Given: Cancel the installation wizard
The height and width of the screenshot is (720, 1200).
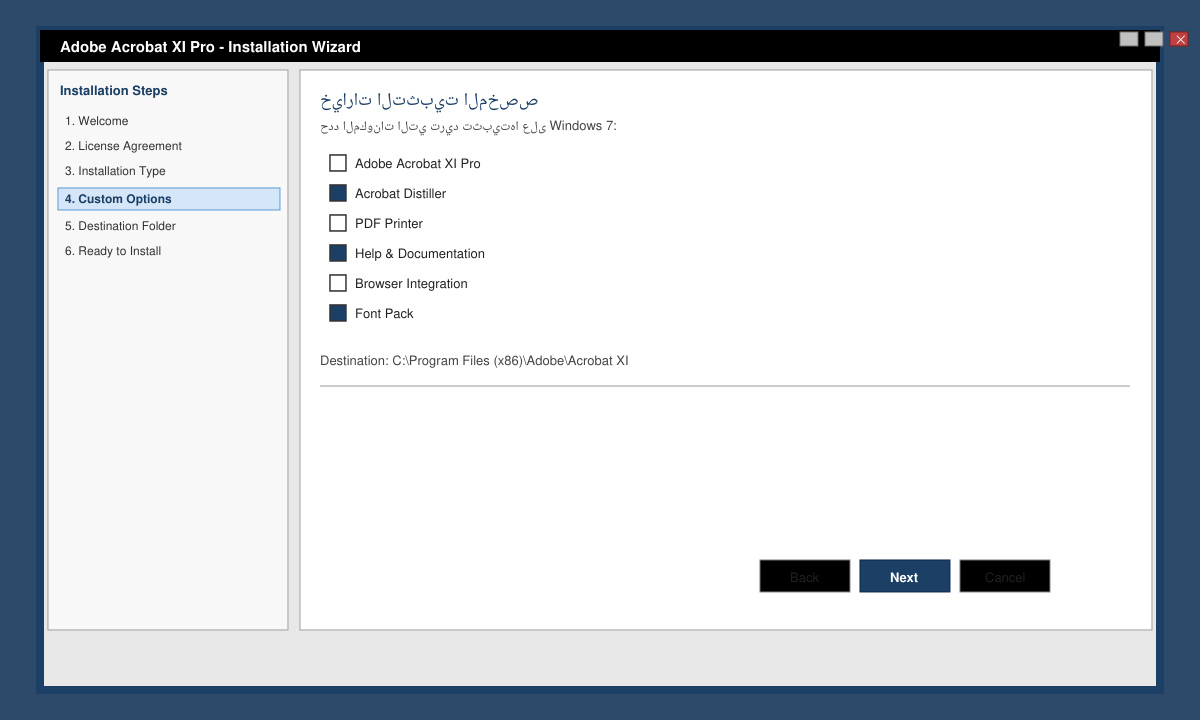Looking at the screenshot, I should 1005,576.
